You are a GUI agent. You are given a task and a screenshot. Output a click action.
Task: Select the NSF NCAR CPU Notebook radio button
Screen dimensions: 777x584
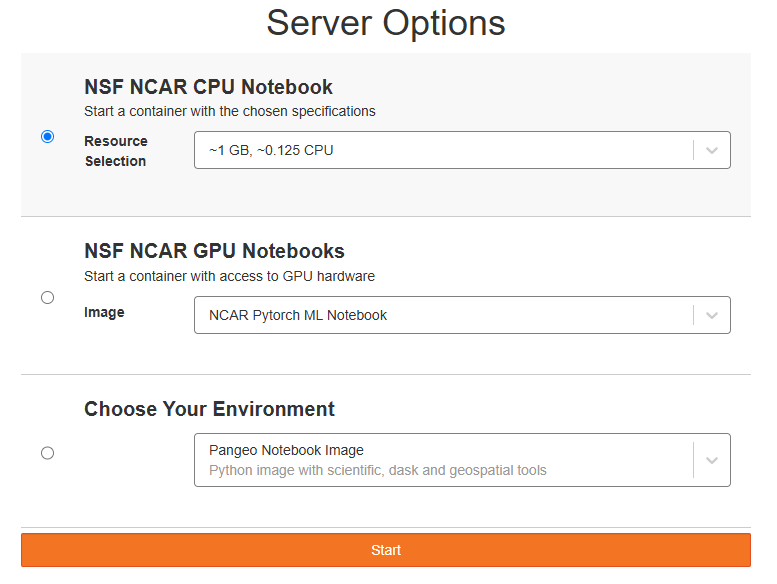47,137
